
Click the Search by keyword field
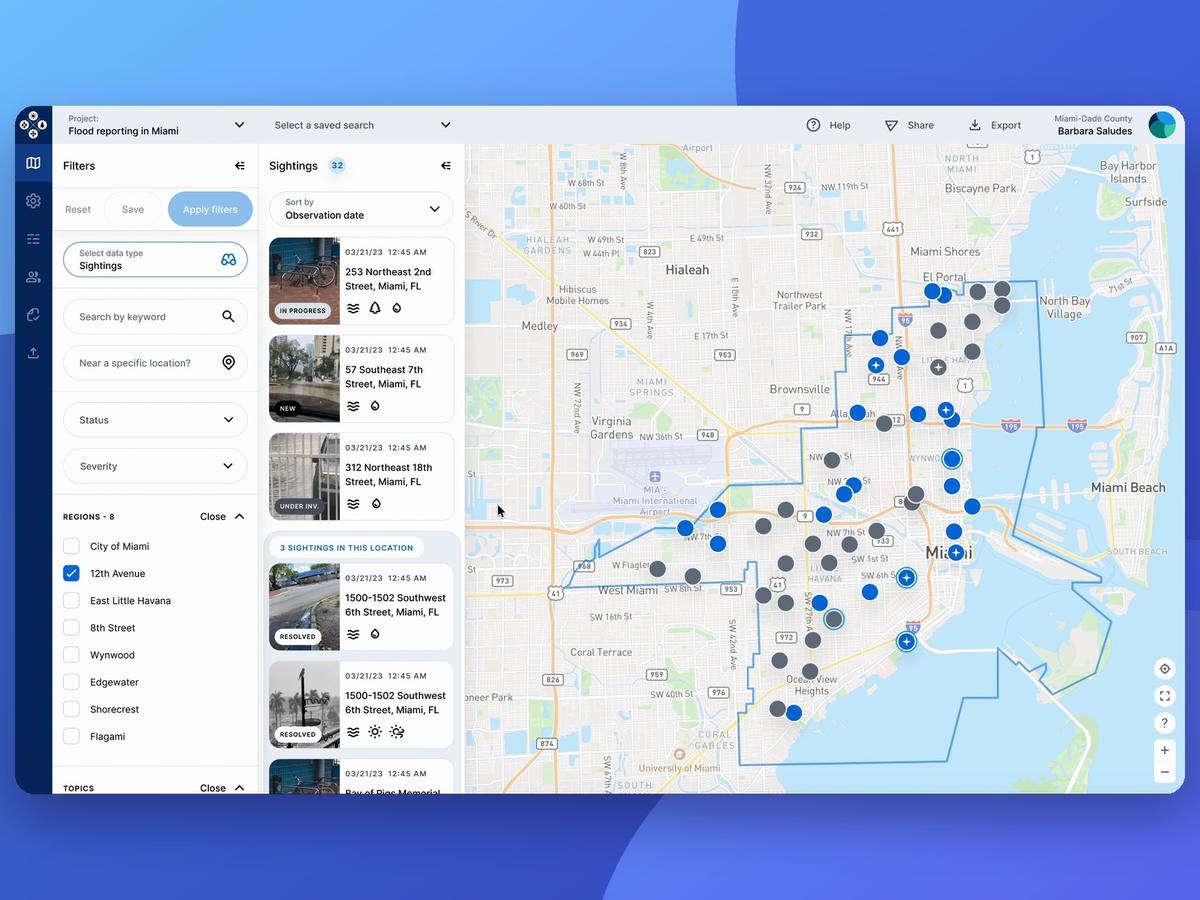[x=155, y=317]
